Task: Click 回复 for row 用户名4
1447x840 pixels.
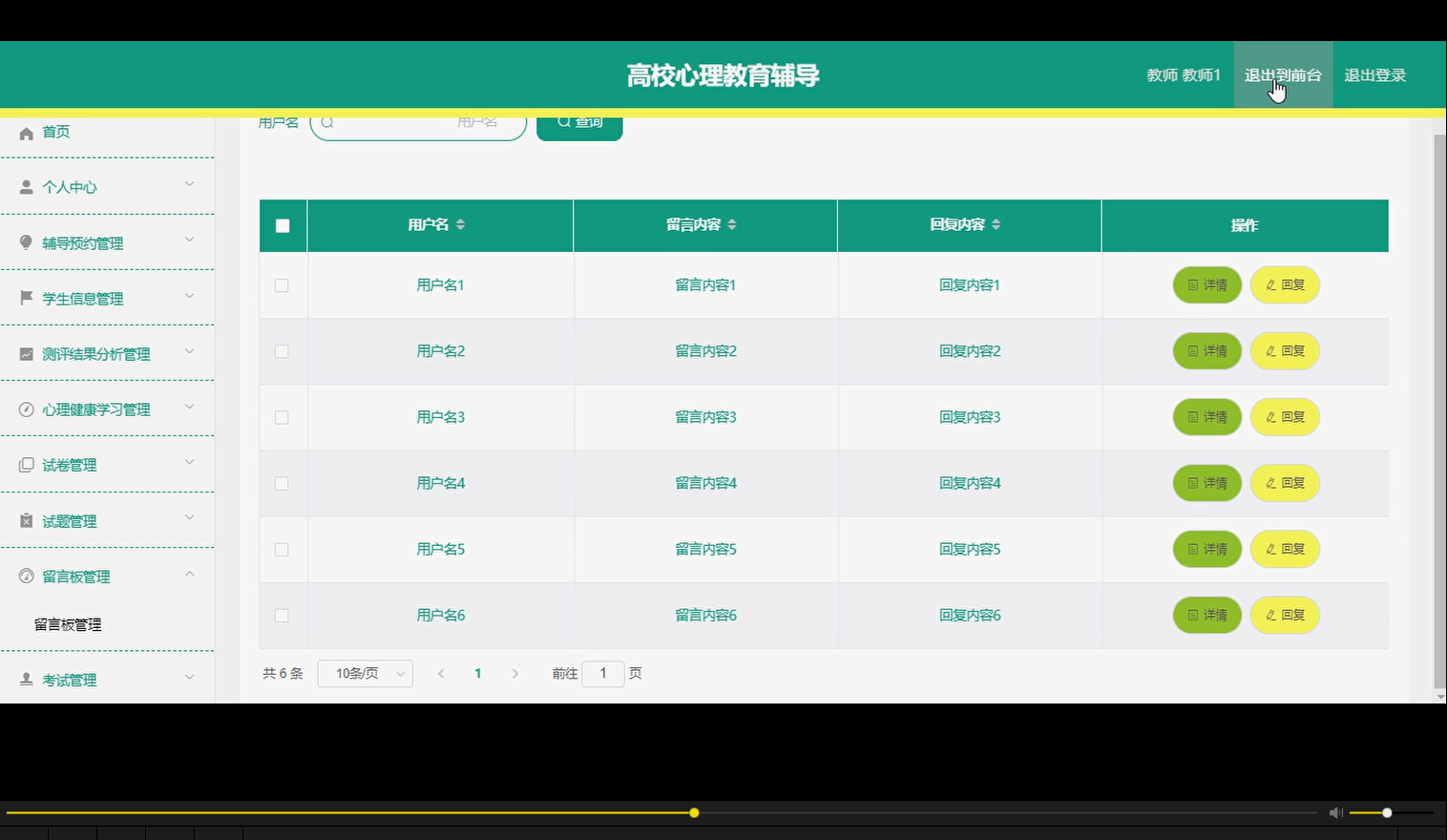Action: point(1285,483)
